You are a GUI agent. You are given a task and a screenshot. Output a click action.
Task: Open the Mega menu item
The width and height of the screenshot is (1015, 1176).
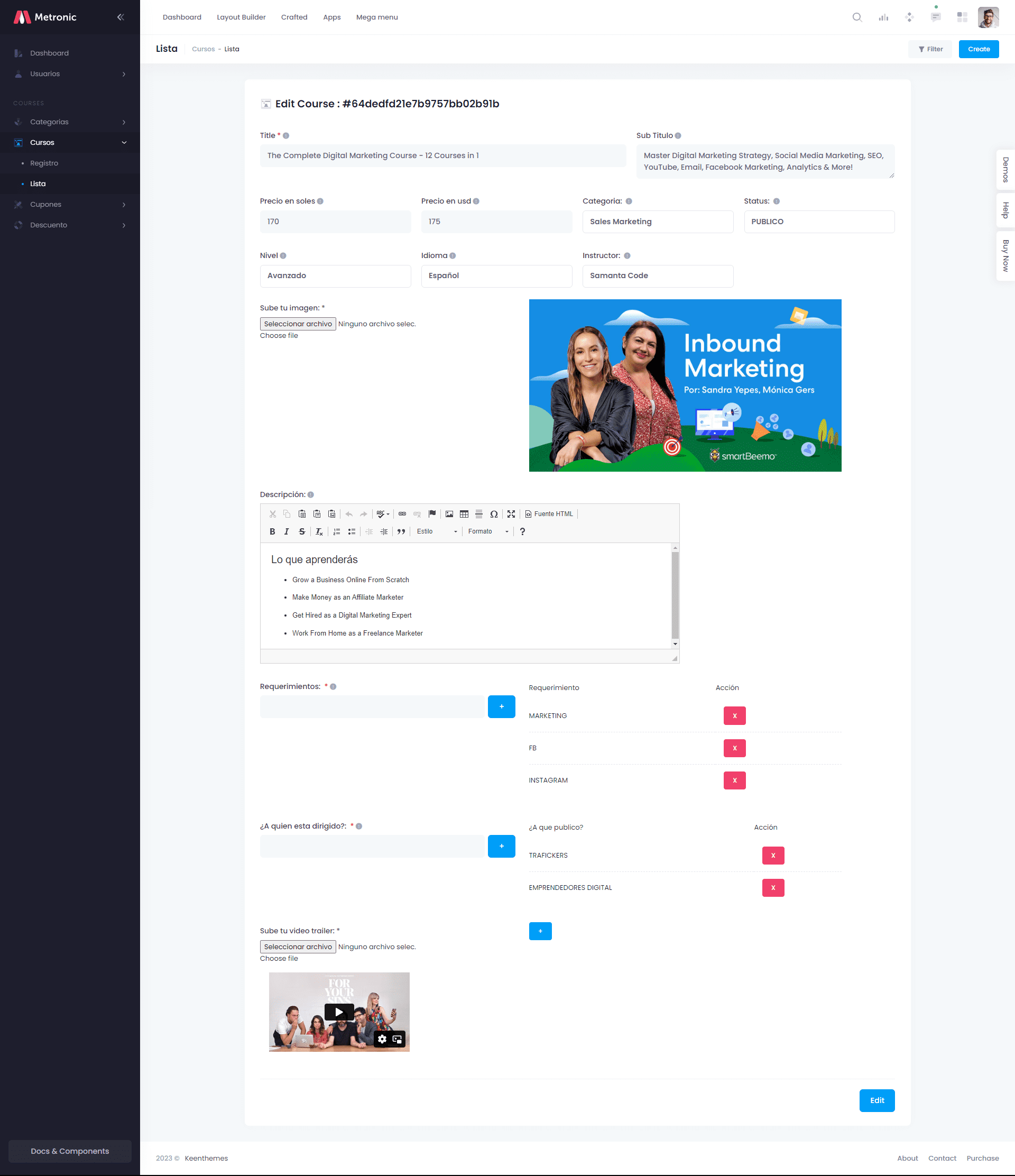(x=377, y=17)
